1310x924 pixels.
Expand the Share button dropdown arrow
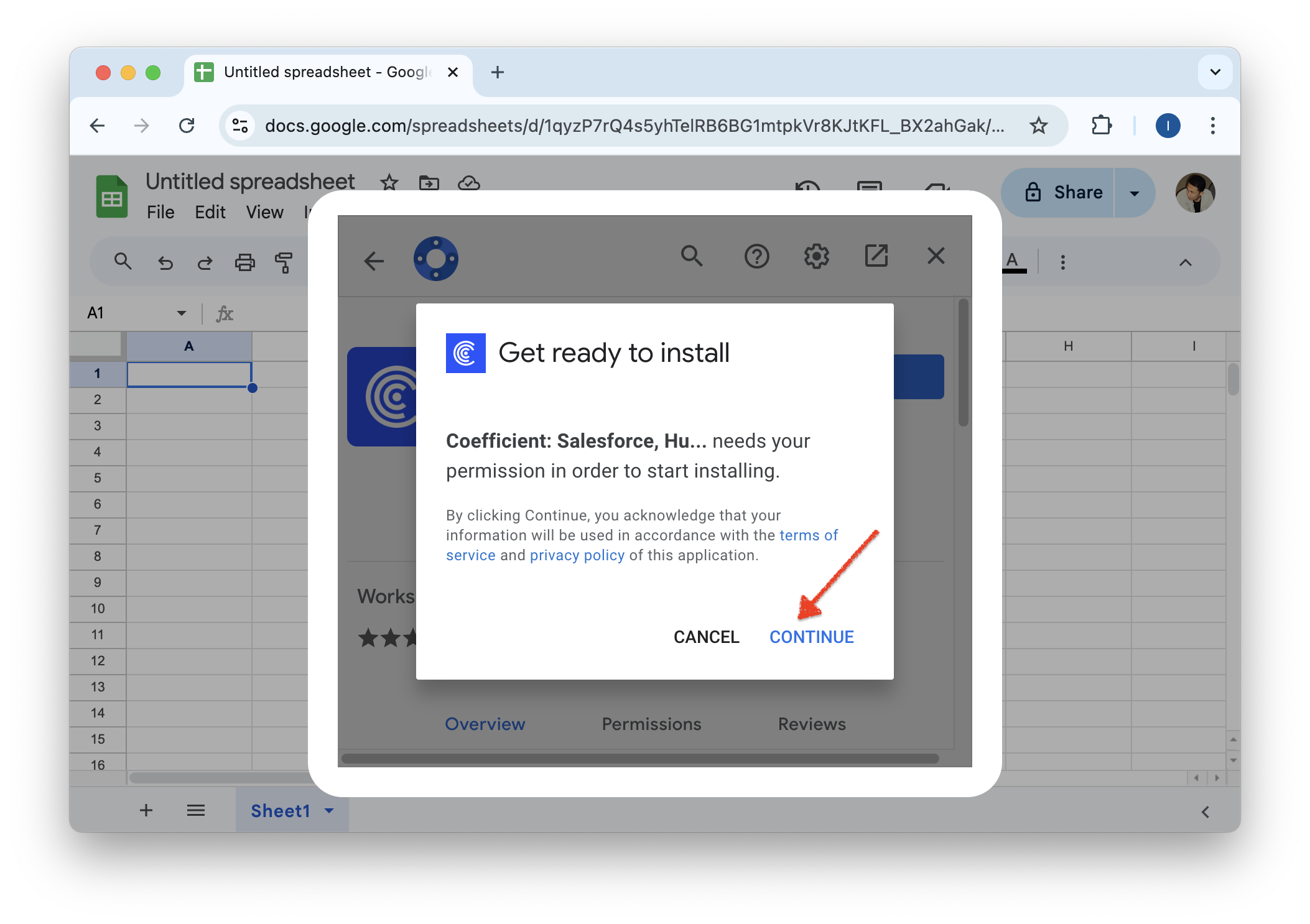pos(1134,193)
